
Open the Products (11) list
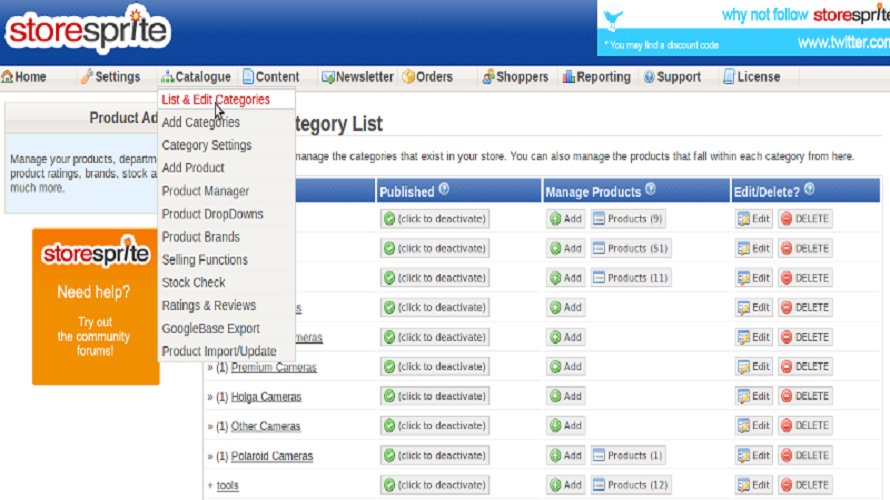point(631,278)
